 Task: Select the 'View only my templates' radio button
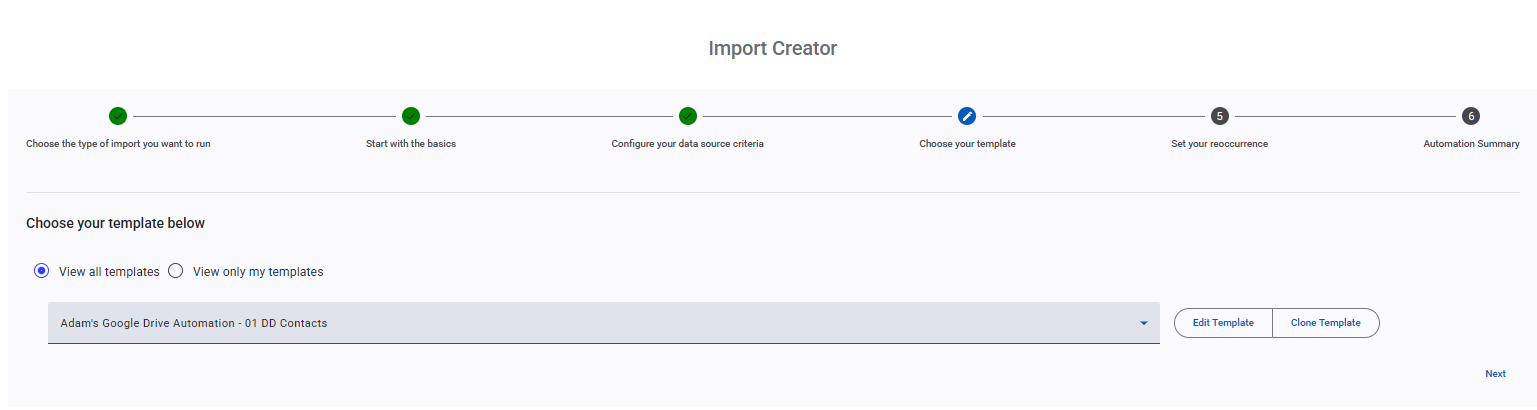(x=176, y=271)
